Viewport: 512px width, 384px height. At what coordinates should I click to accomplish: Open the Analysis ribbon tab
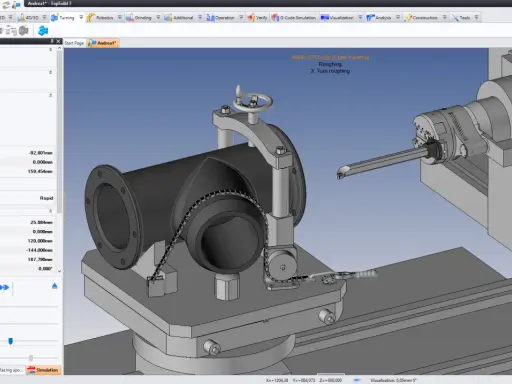click(x=383, y=18)
